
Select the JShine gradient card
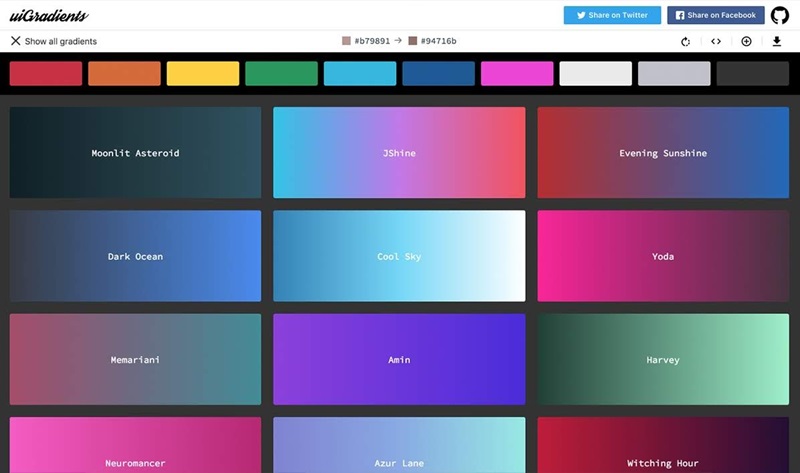(x=399, y=153)
